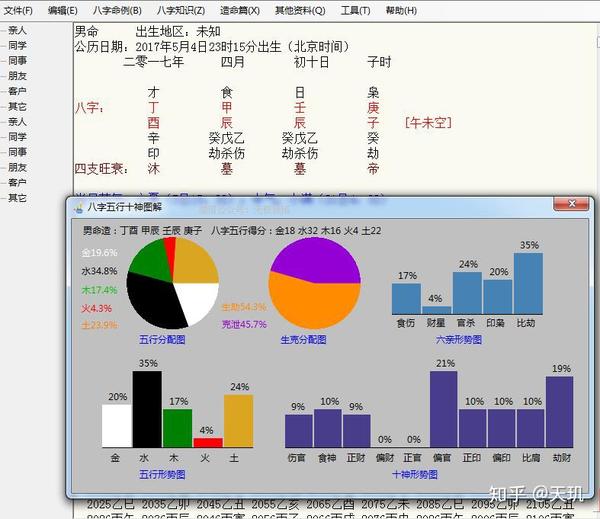Select the first 亲人 tree entry
Image resolution: width=600 pixels, height=519 pixels.
point(17,30)
